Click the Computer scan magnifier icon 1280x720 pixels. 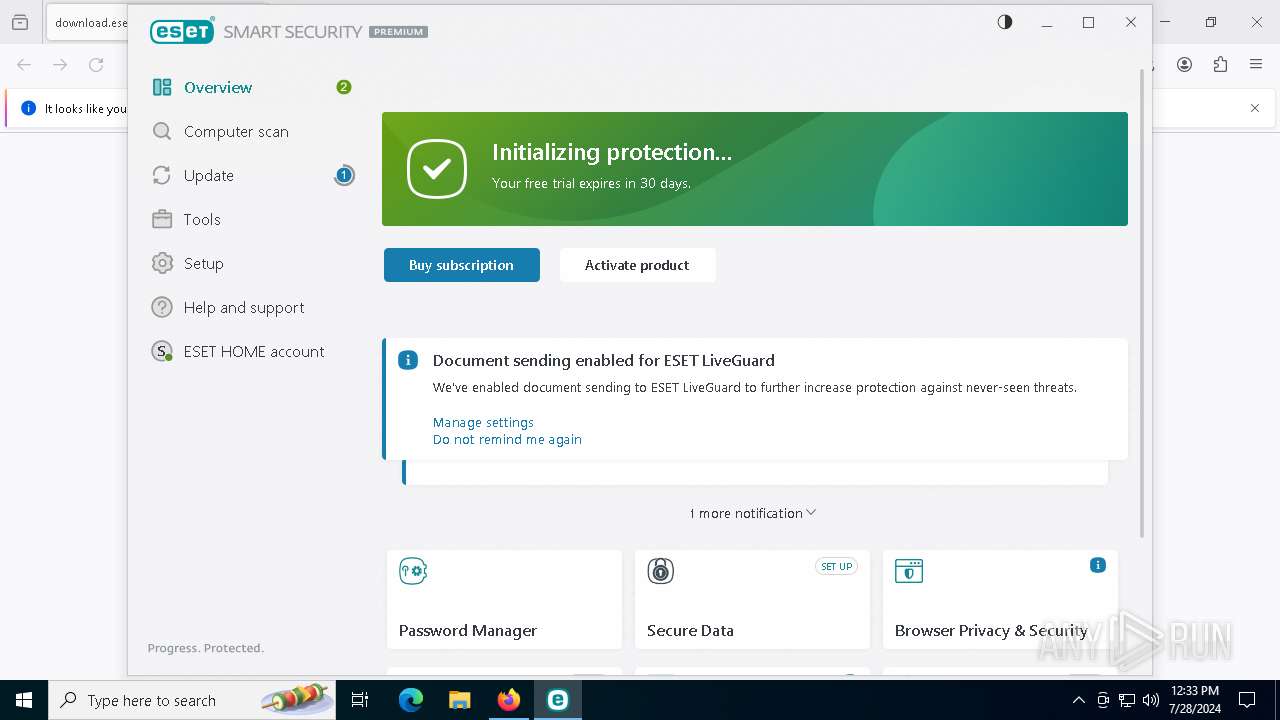162,132
